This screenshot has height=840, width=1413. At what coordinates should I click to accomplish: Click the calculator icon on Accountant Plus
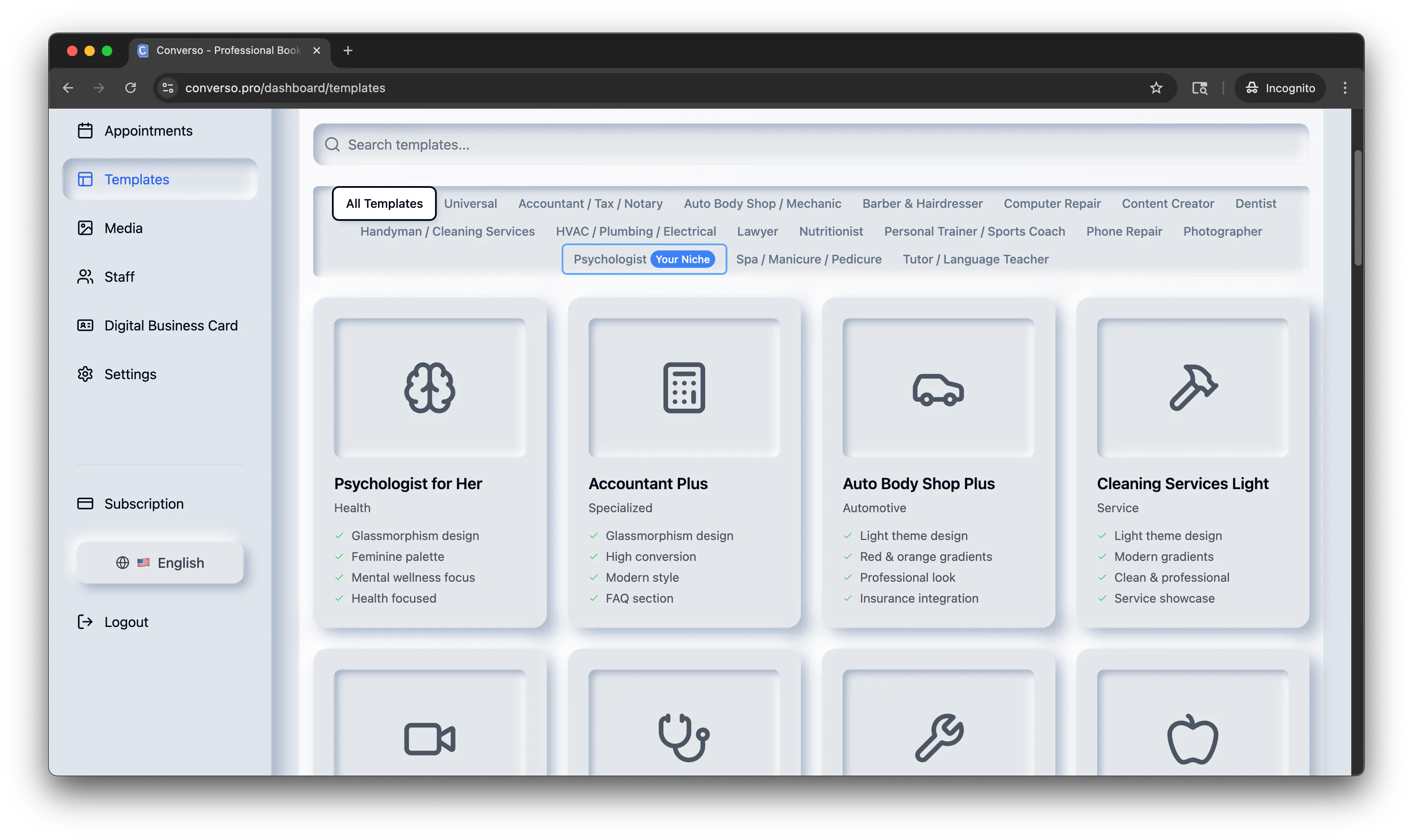tap(684, 388)
